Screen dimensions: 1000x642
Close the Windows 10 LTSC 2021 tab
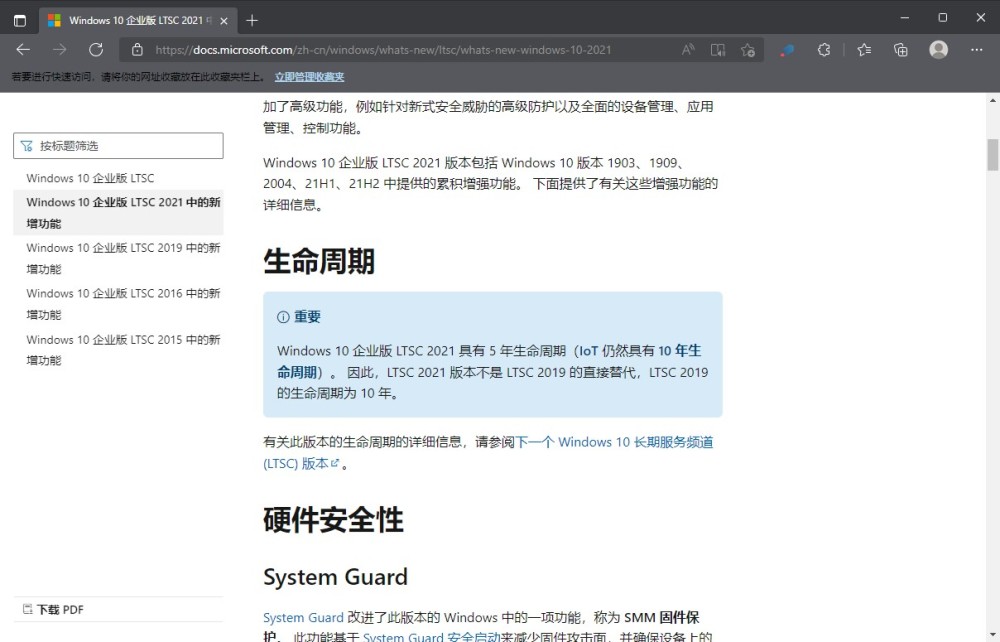pyautogui.click(x=224, y=21)
